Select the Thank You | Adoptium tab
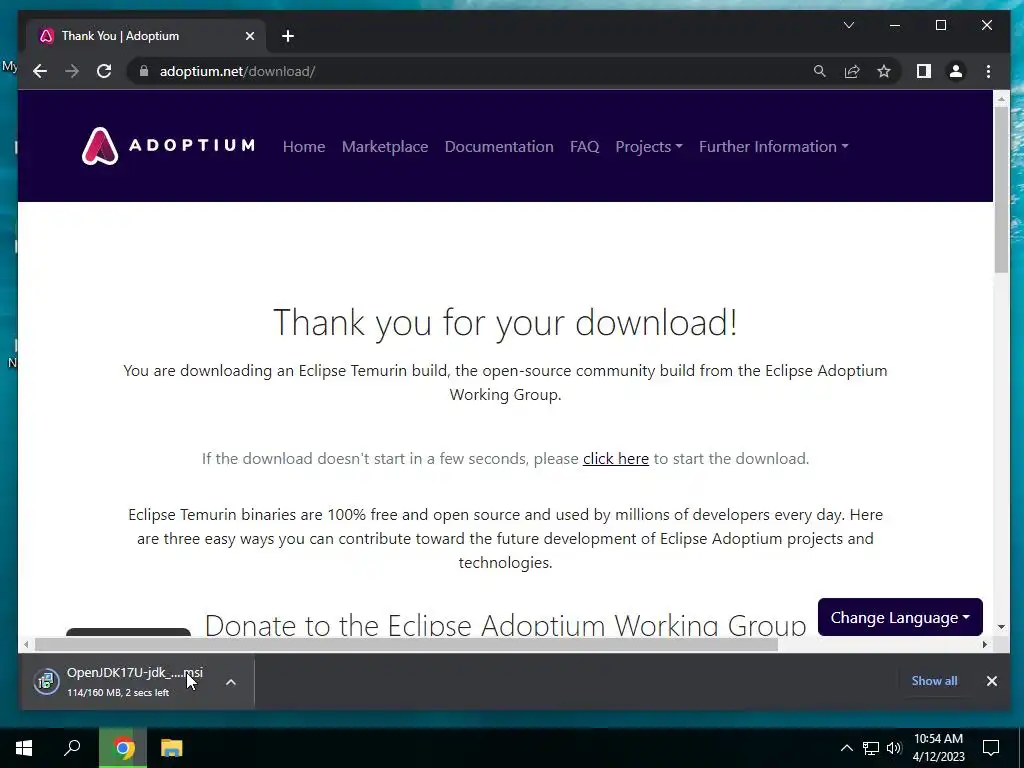 (x=145, y=36)
